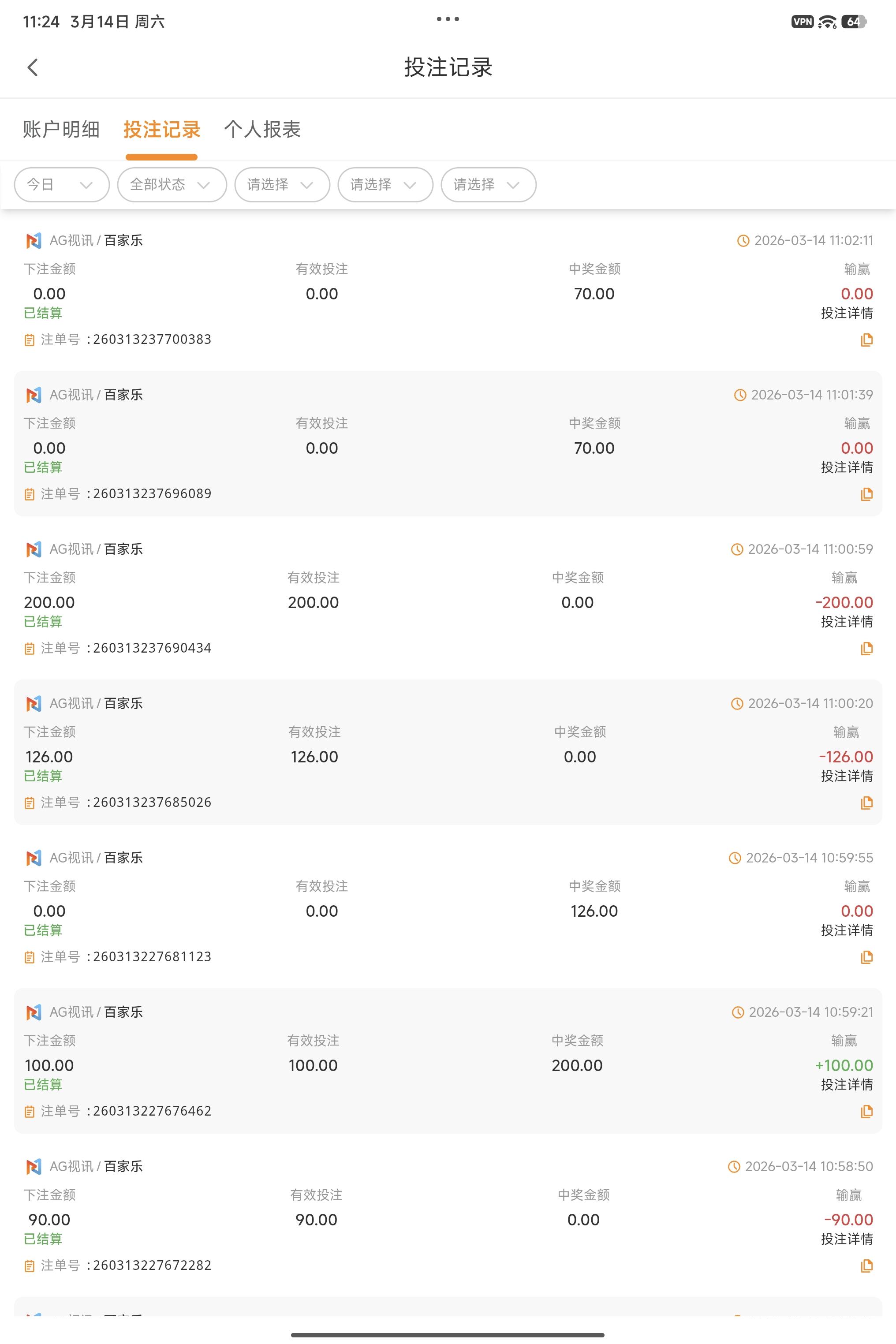Select the 投注记录 tab
The height and width of the screenshot is (1344, 896).
(x=162, y=130)
